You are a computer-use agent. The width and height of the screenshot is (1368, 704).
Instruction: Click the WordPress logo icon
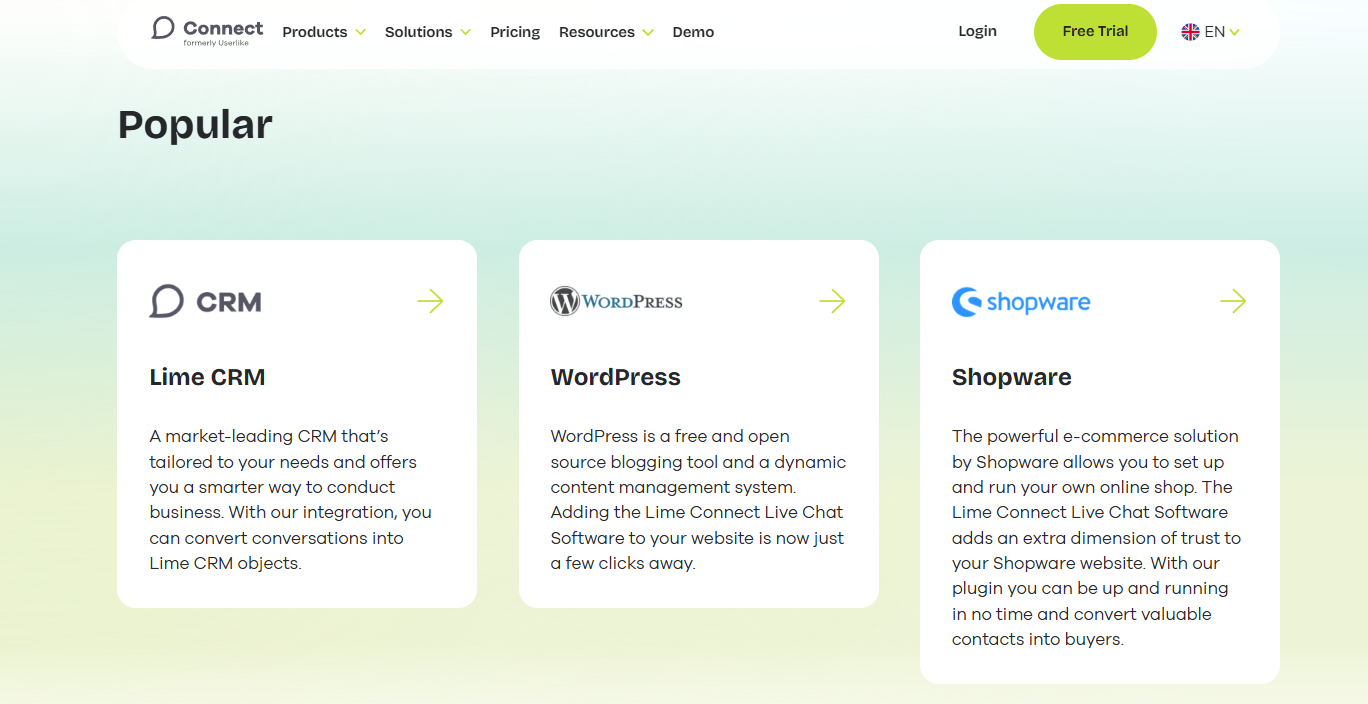click(566, 300)
